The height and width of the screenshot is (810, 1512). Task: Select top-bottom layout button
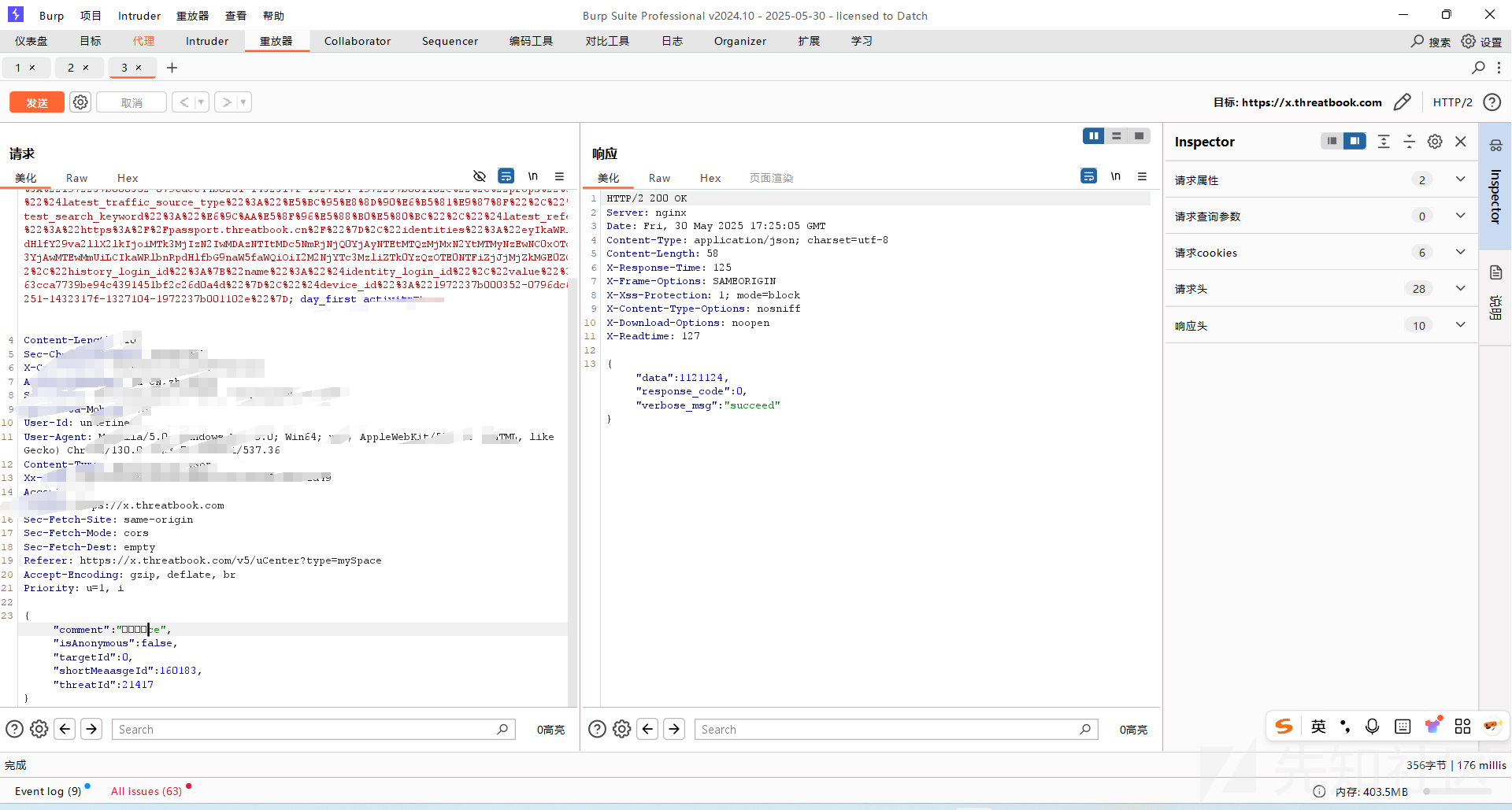click(1116, 136)
